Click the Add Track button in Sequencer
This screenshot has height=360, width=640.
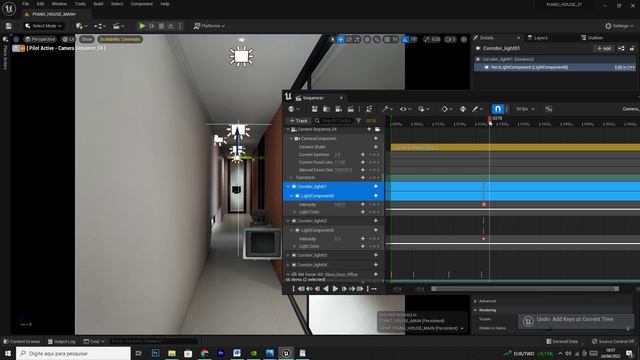[298, 121]
